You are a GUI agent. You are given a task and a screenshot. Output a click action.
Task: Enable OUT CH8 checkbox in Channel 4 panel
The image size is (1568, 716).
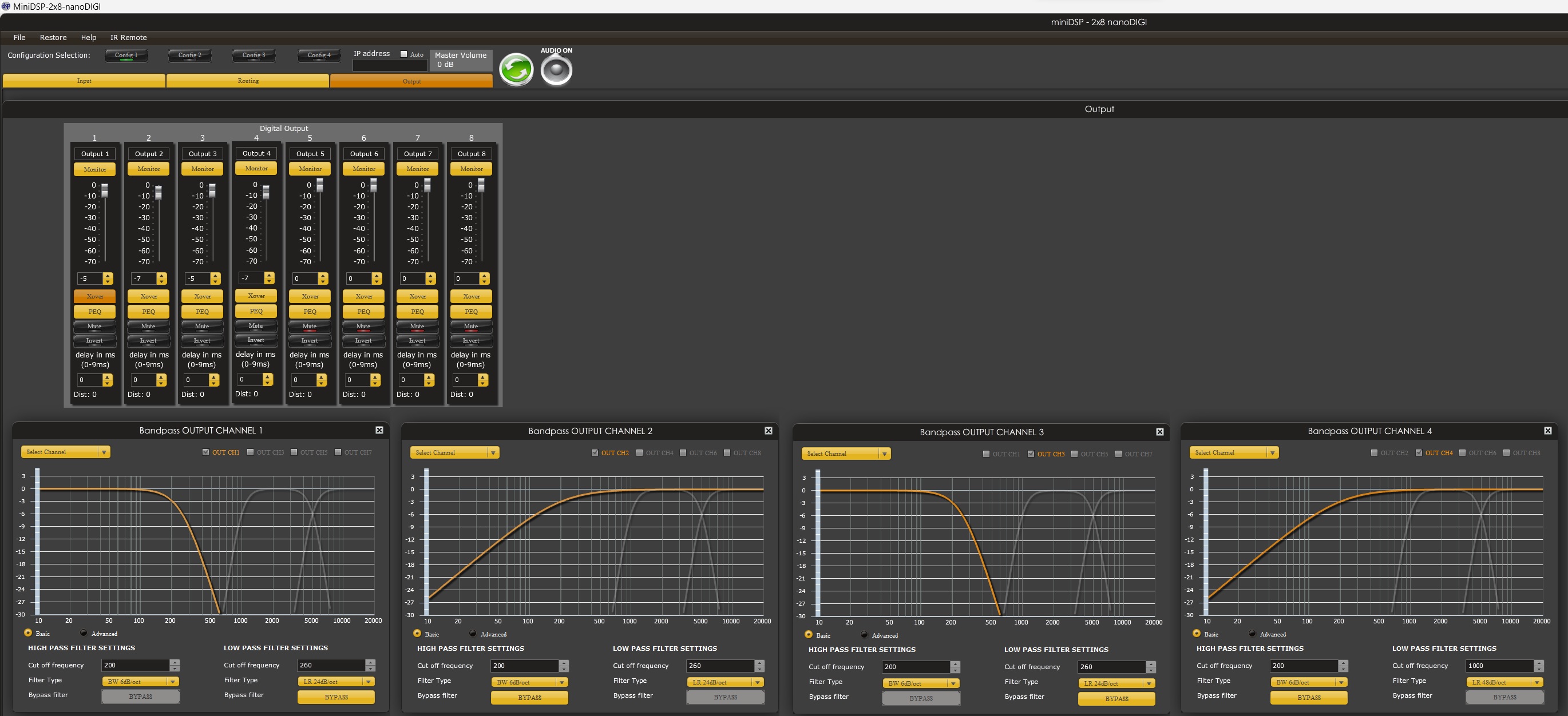tap(1507, 452)
